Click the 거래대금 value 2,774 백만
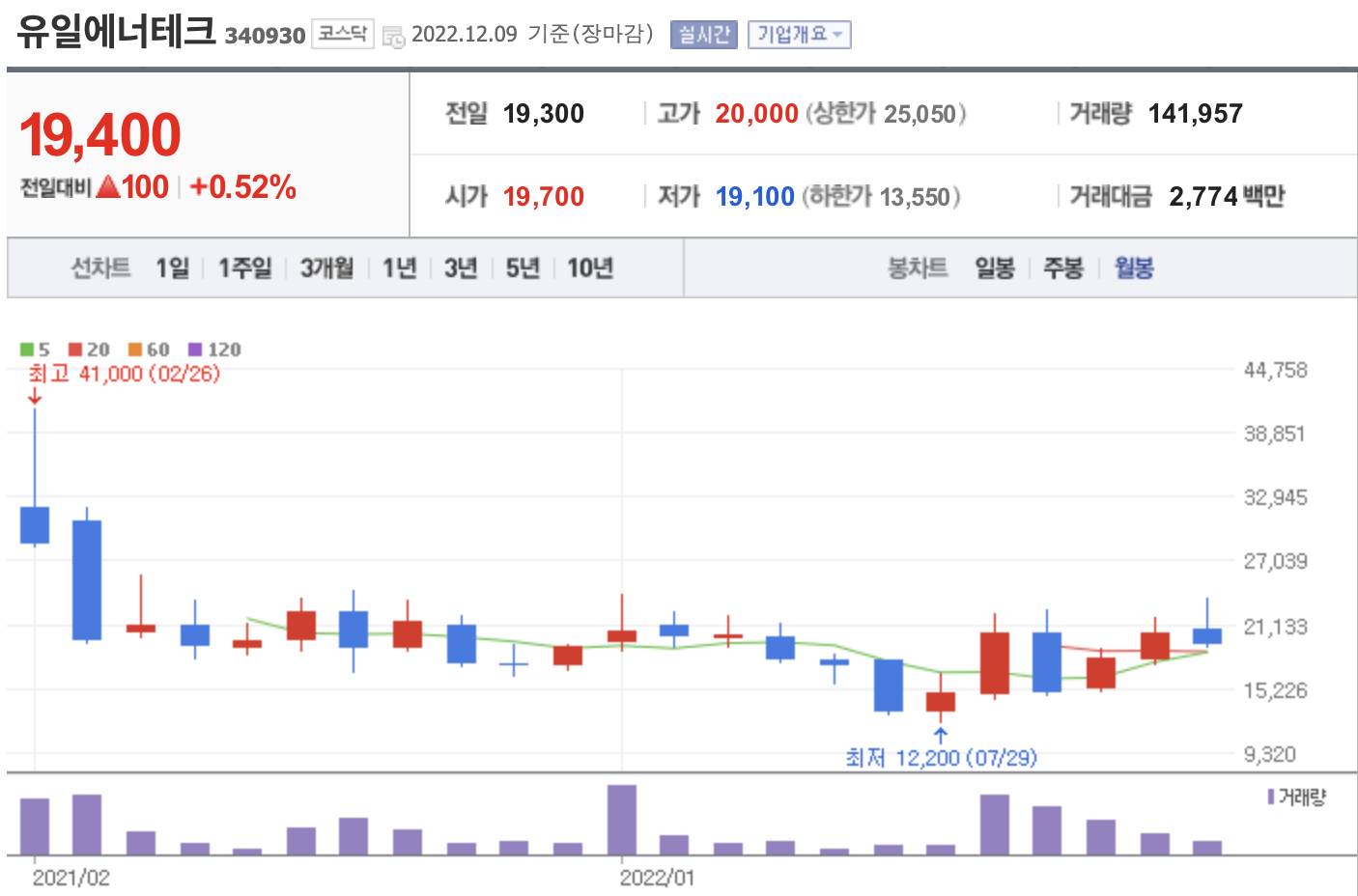The image size is (1358, 896). [1227, 197]
